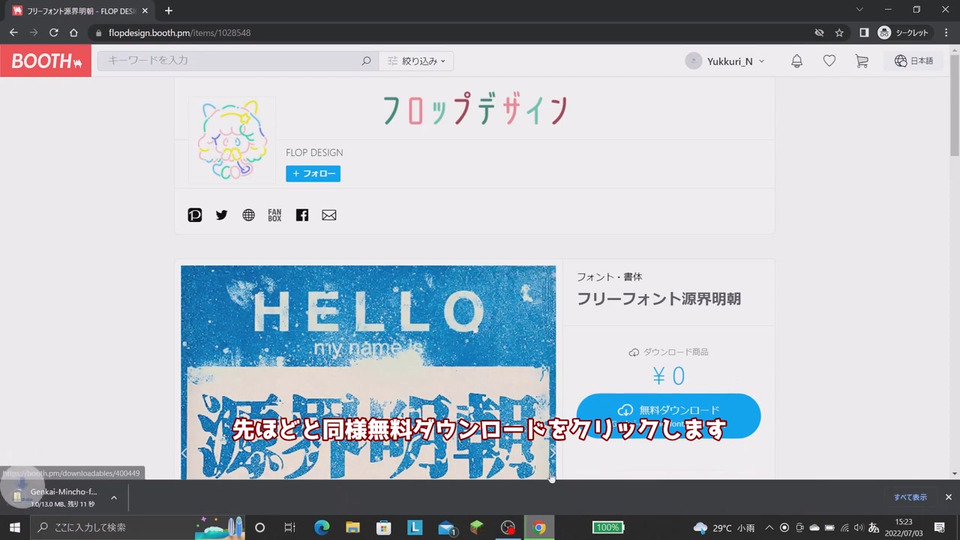Screen dimensions: 960x540
Task: Click the BOOTH logo
Action: pyautogui.click(x=46, y=61)
